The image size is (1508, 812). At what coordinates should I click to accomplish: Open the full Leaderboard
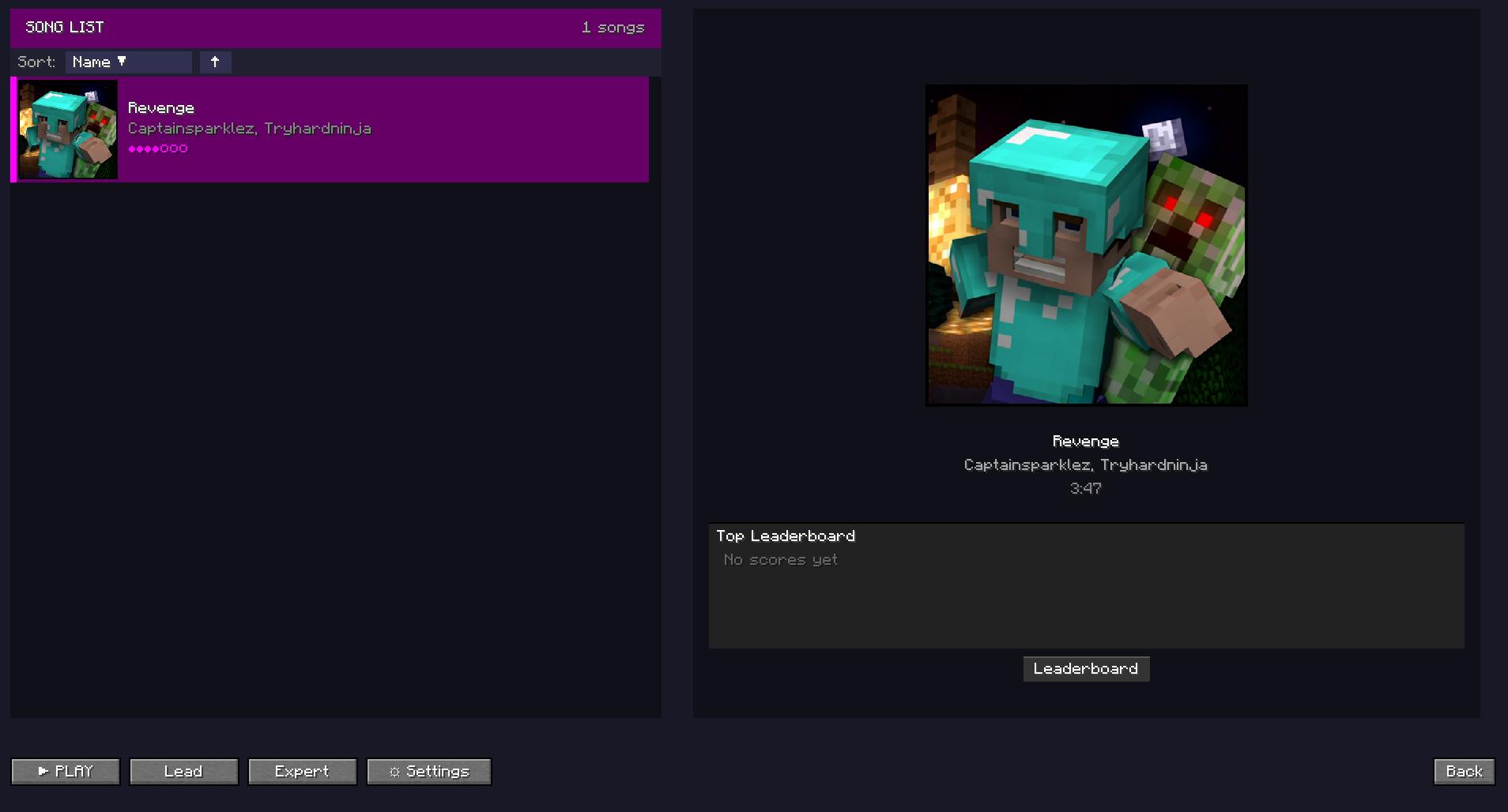pyautogui.click(x=1086, y=668)
